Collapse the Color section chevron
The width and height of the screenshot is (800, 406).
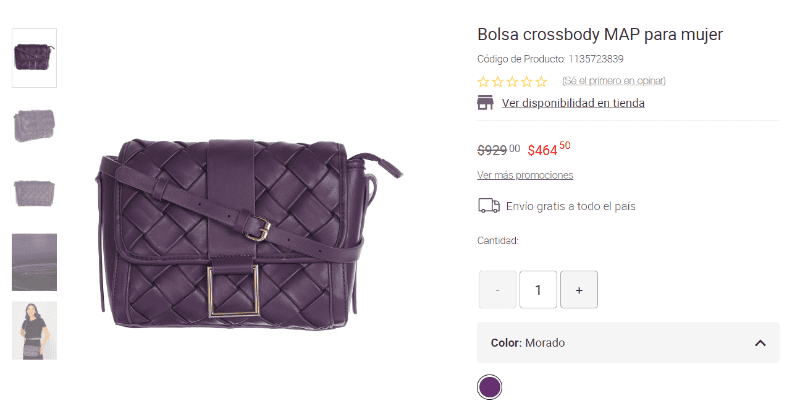(760, 343)
